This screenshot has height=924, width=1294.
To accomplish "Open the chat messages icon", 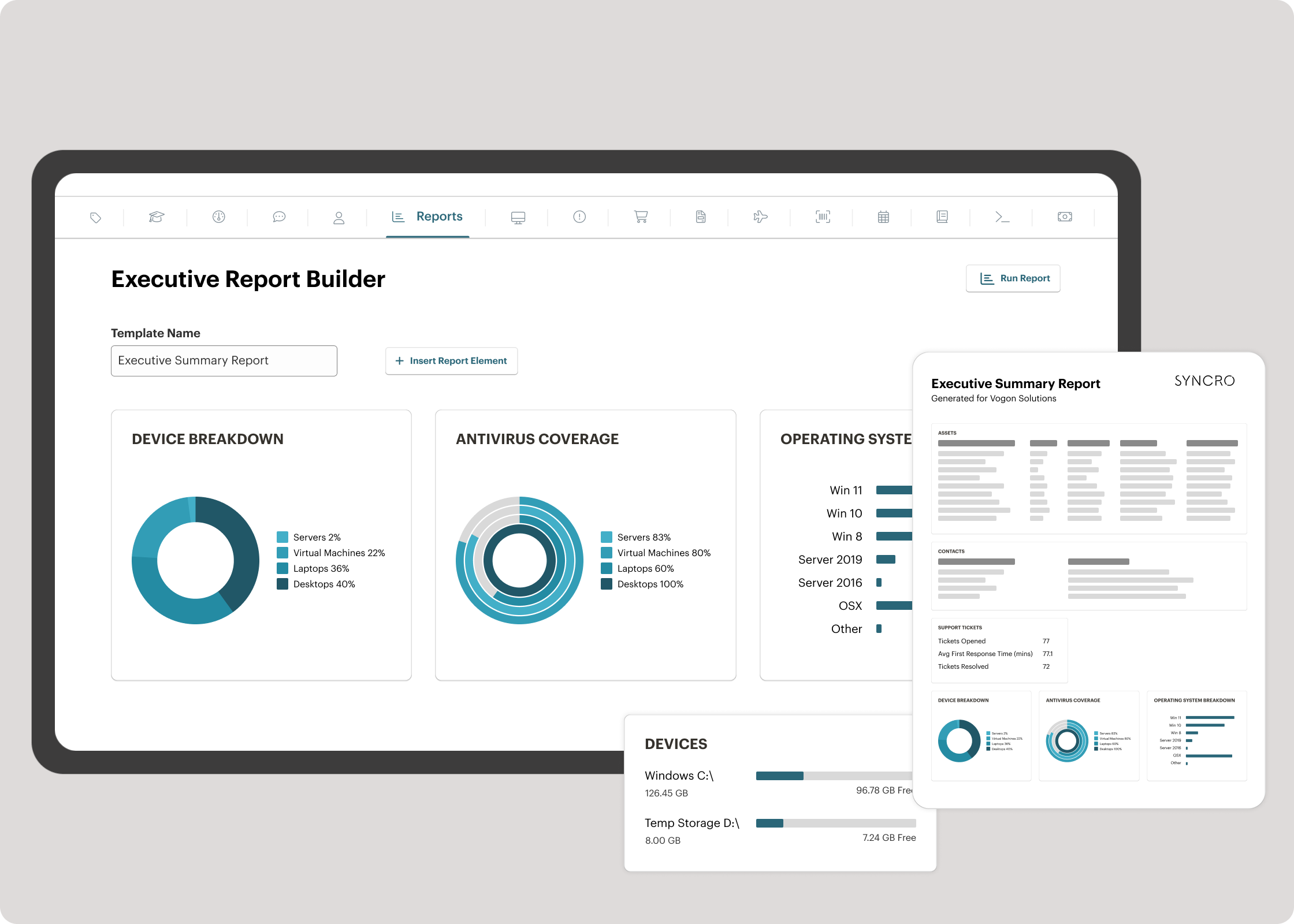I will pos(279,217).
